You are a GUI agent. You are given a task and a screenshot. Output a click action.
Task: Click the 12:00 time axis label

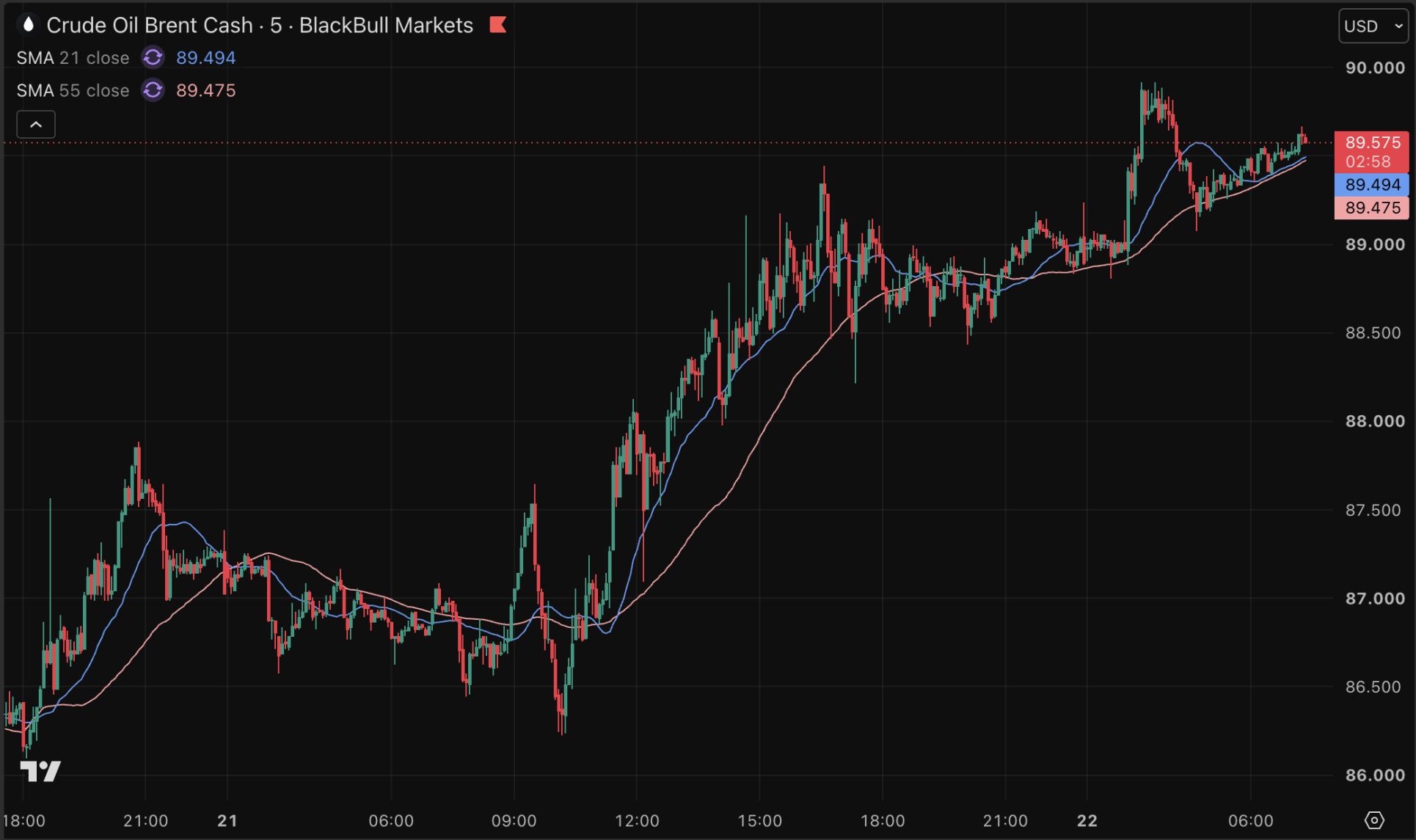pos(637,820)
